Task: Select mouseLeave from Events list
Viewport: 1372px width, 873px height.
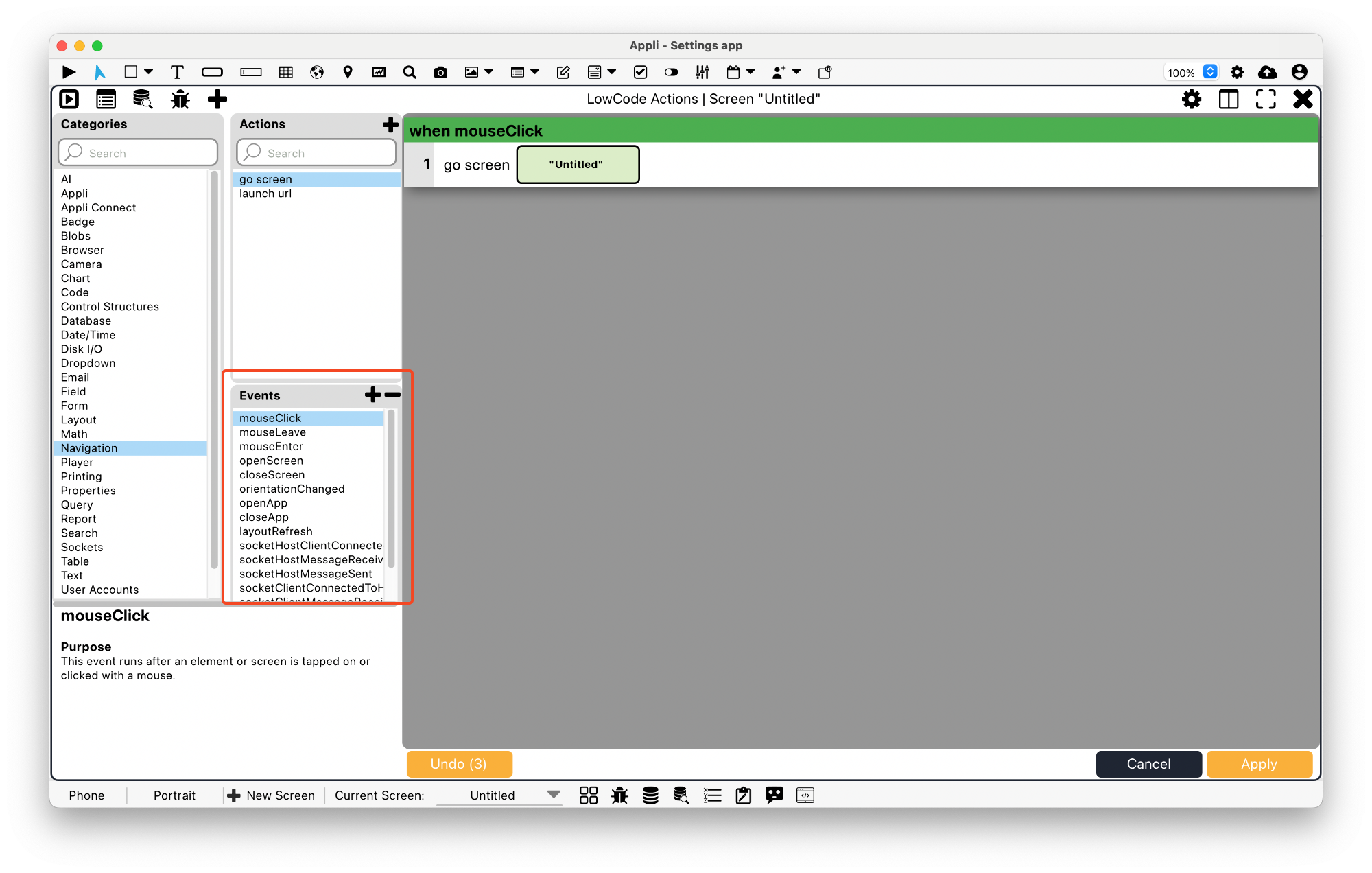Action: pyautogui.click(x=272, y=432)
